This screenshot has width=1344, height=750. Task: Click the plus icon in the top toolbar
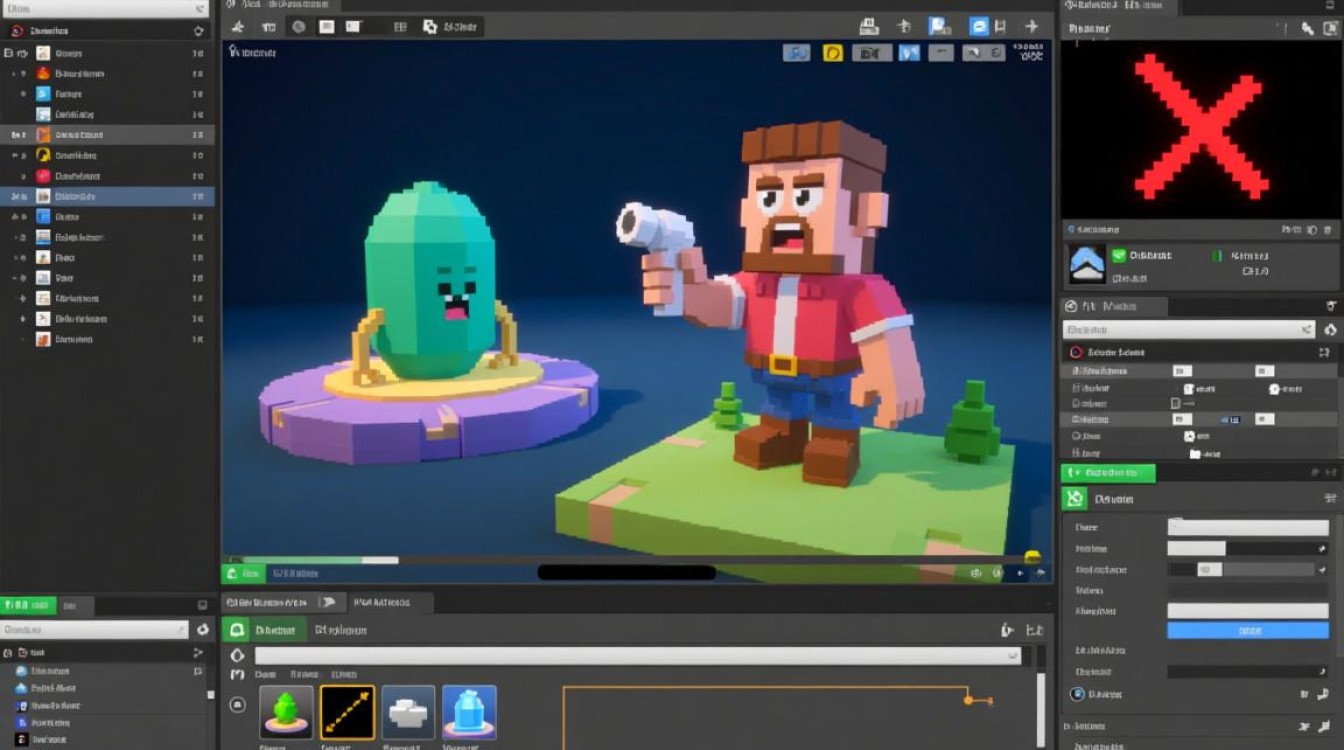pyautogui.click(x=1032, y=27)
